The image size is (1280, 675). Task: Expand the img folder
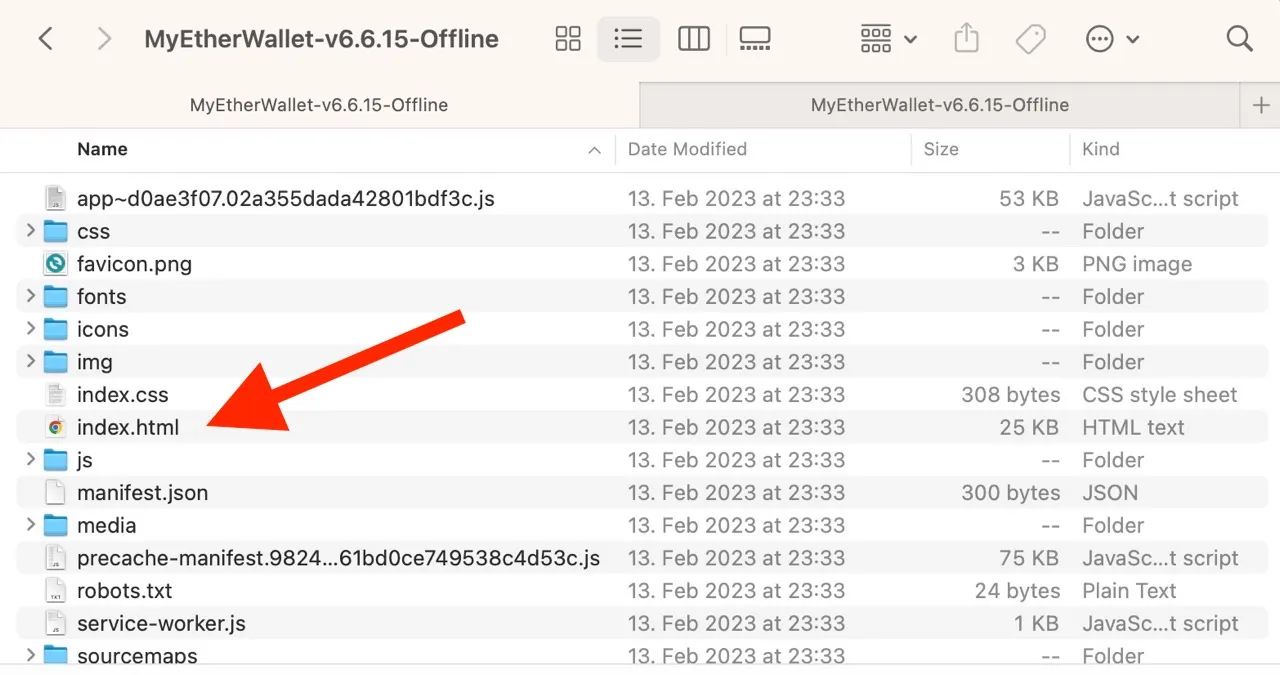(x=30, y=361)
